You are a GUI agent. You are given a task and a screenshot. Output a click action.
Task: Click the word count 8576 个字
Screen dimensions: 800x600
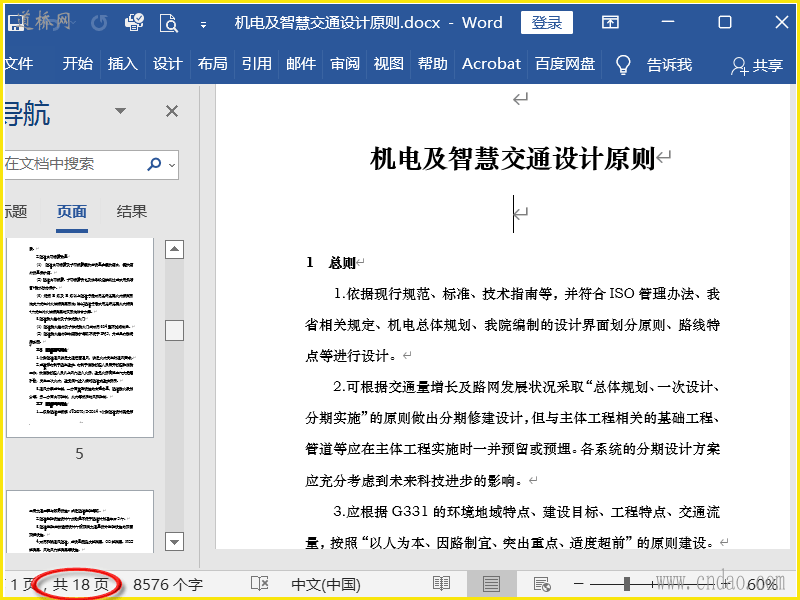[168, 585]
